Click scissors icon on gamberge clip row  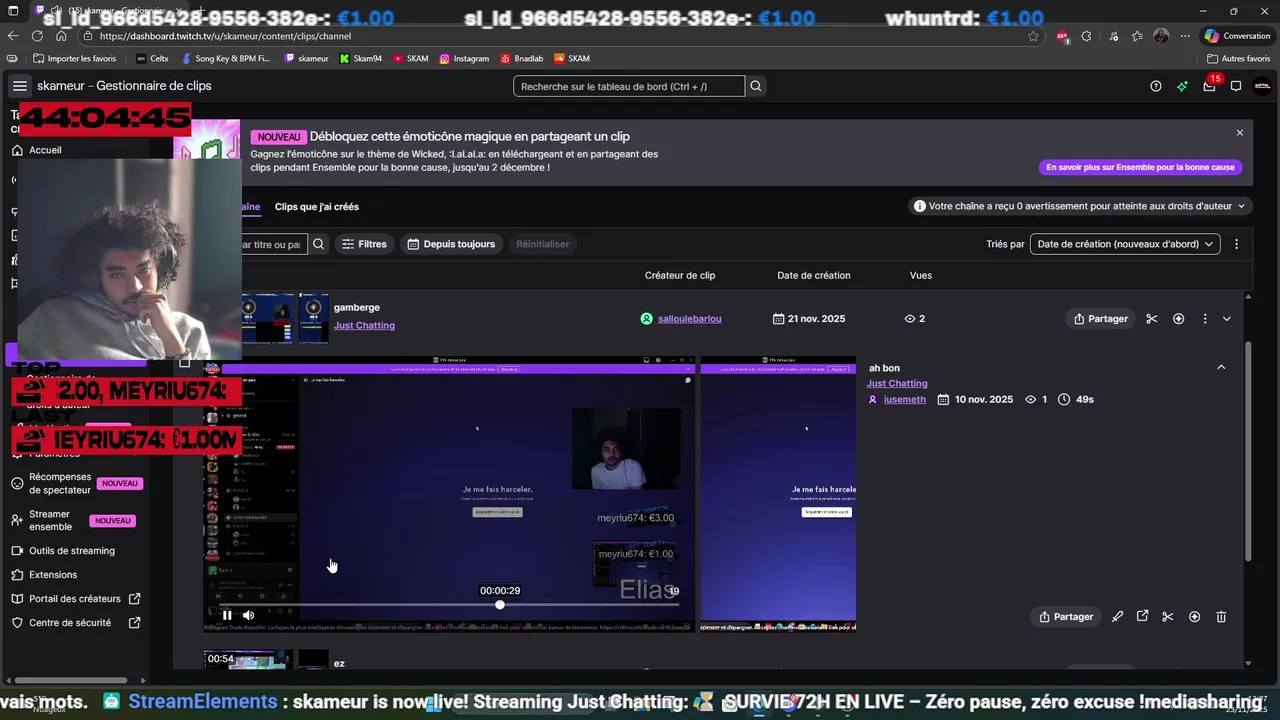(1152, 319)
